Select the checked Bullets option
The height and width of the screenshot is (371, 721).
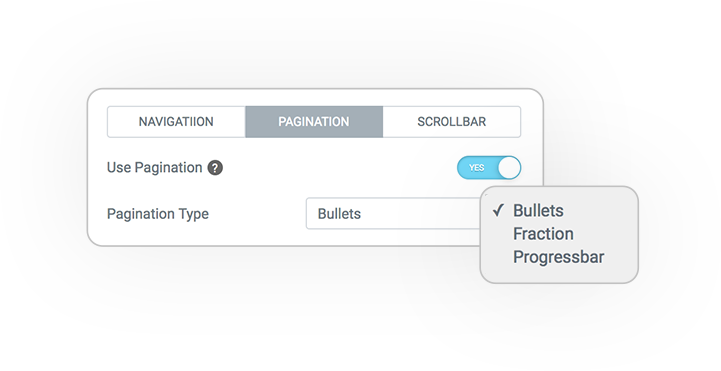coord(538,211)
